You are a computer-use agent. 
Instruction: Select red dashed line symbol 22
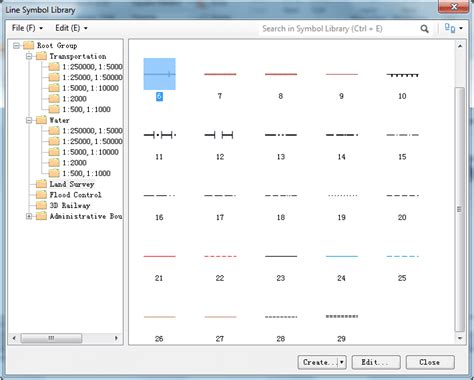pos(220,256)
